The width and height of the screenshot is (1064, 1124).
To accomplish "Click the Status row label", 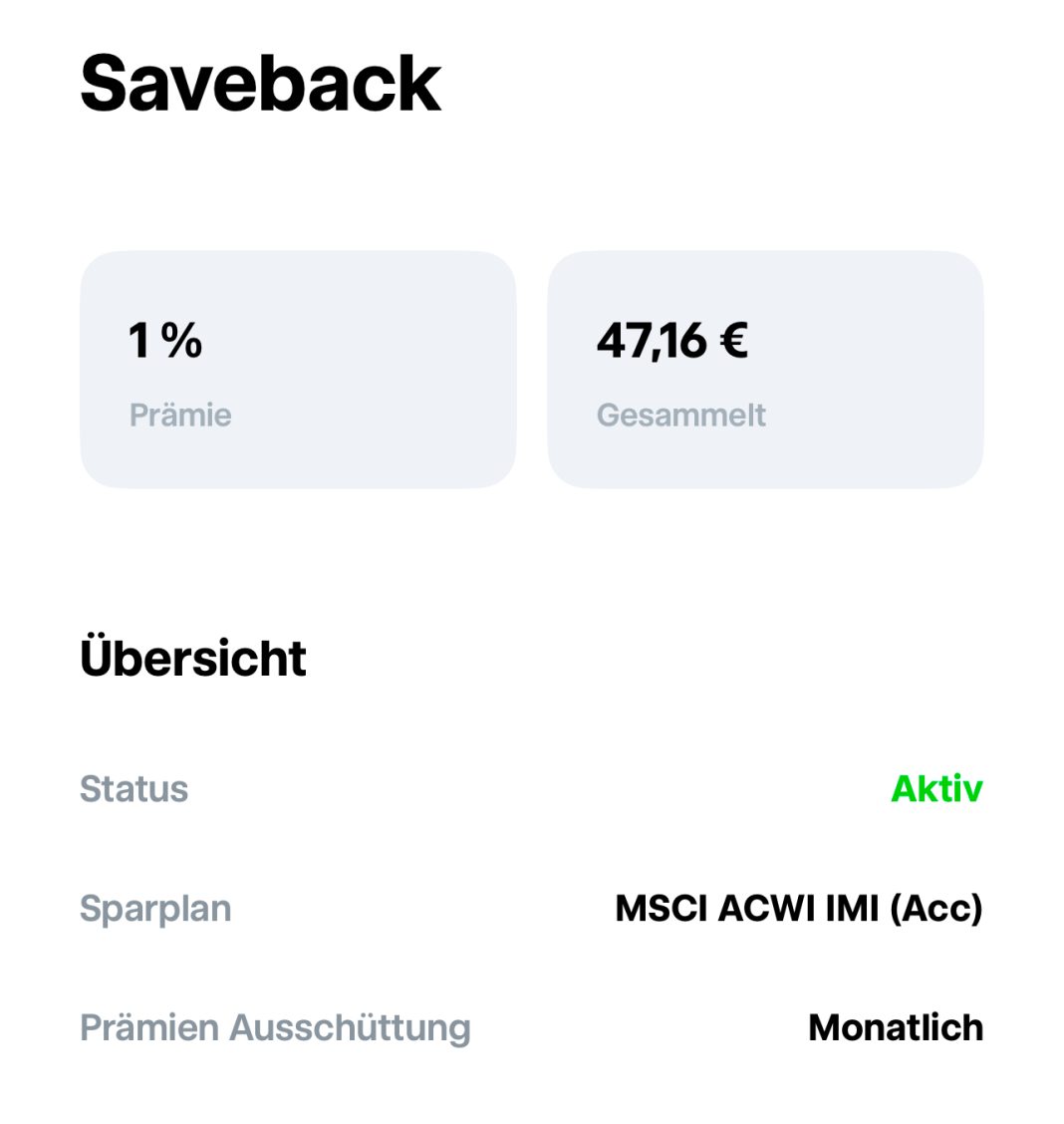I will pyautogui.click(x=133, y=789).
